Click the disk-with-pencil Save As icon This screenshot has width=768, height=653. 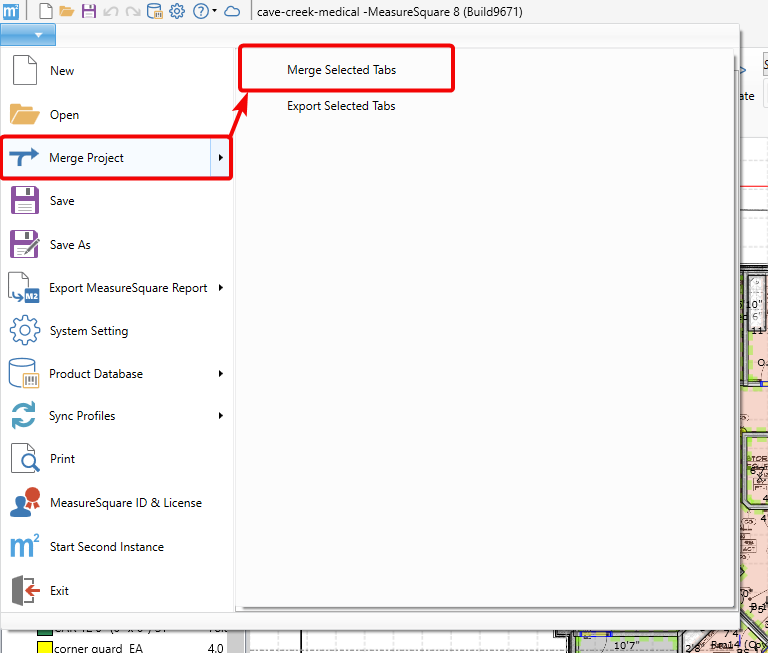24,244
